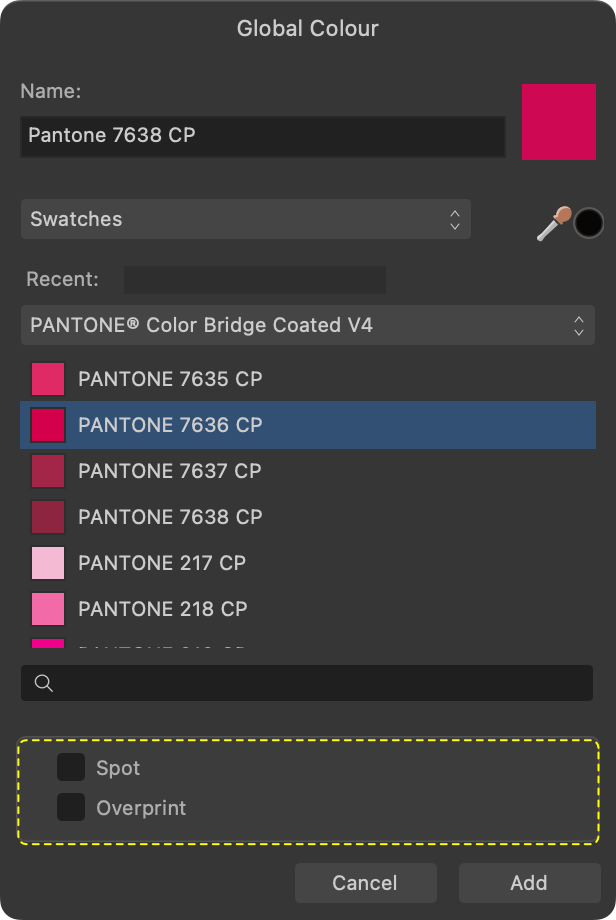
Task: Toggle the Overprint checkbox
Action: point(70,807)
